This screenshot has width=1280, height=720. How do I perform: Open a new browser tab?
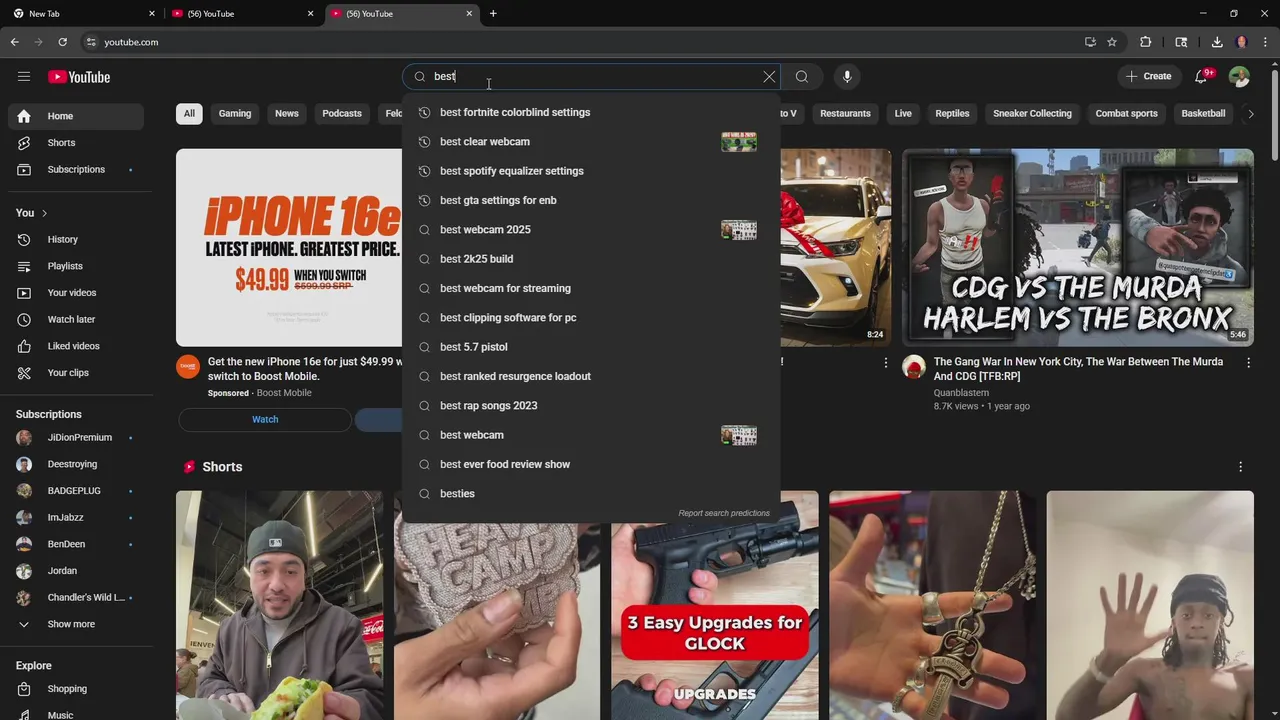click(493, 14)
